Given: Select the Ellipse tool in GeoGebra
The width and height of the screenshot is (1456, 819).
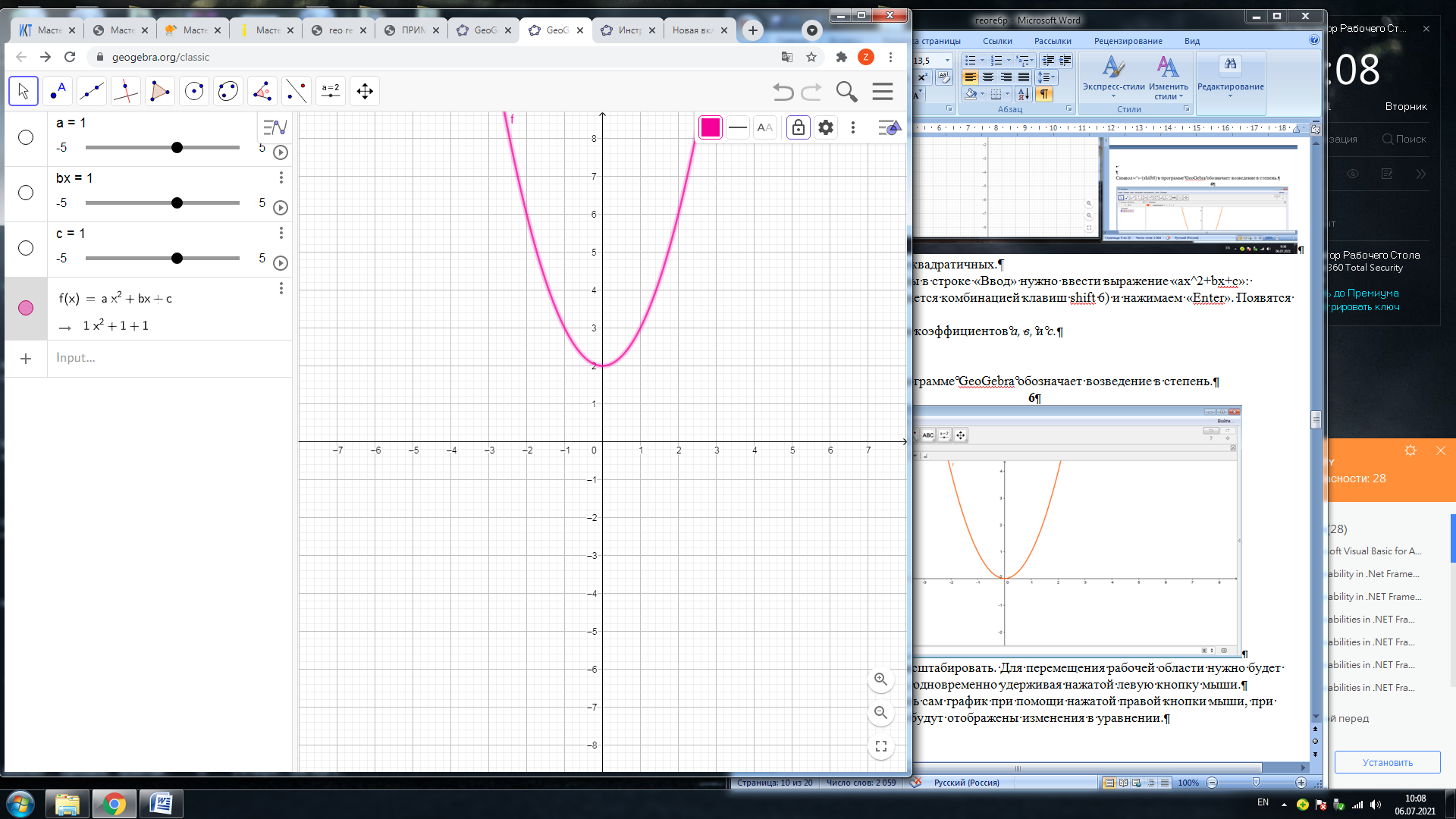Looking at the screenshot, I should pos(228,92).
